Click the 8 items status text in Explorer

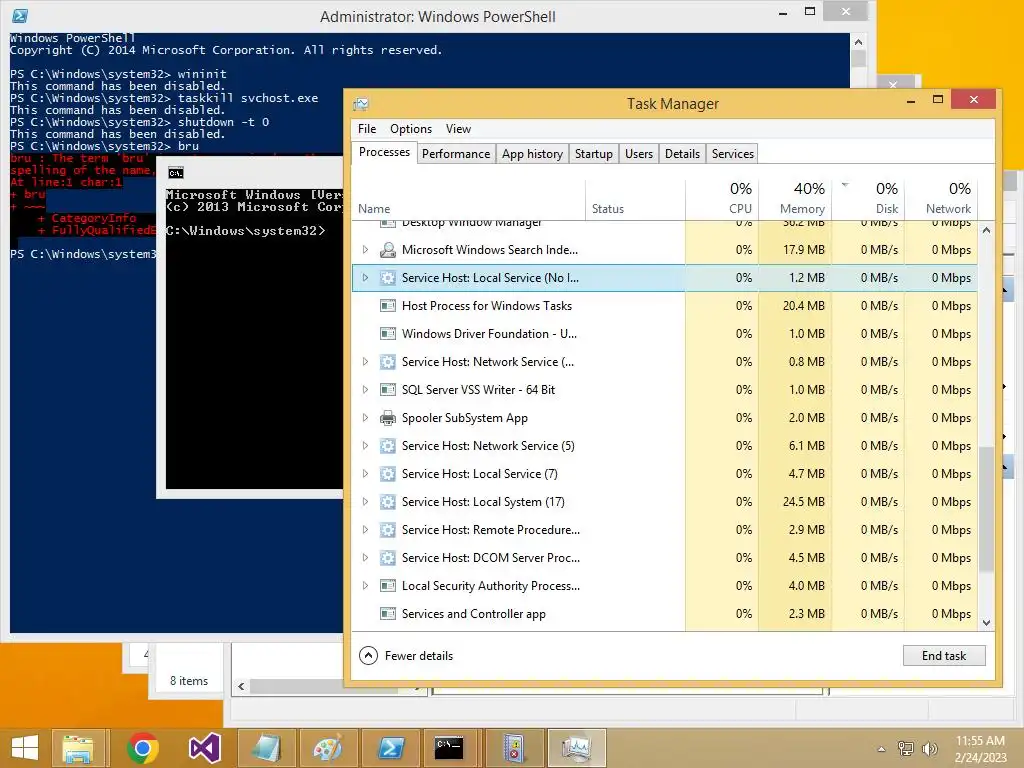point(189,680)
